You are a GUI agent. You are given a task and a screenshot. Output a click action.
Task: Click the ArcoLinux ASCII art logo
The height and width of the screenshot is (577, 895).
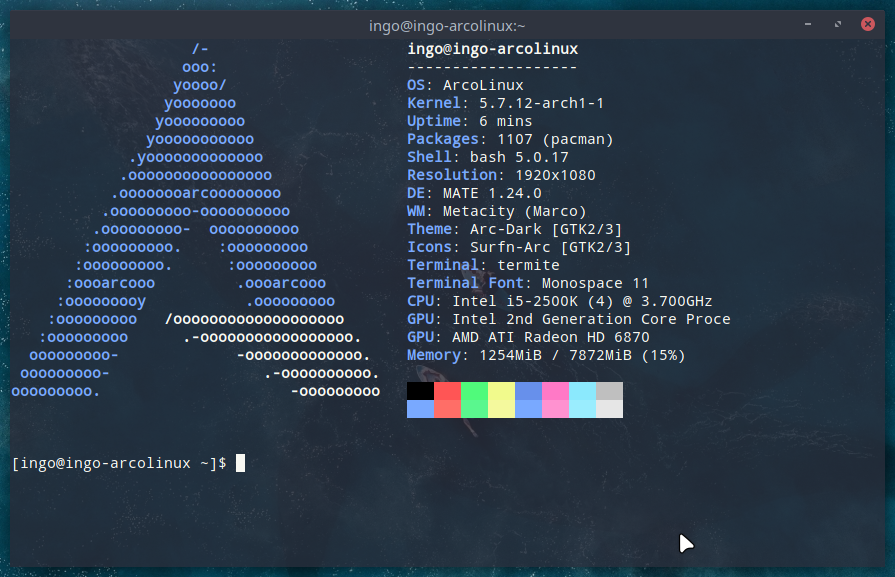[x=196, y=220]
